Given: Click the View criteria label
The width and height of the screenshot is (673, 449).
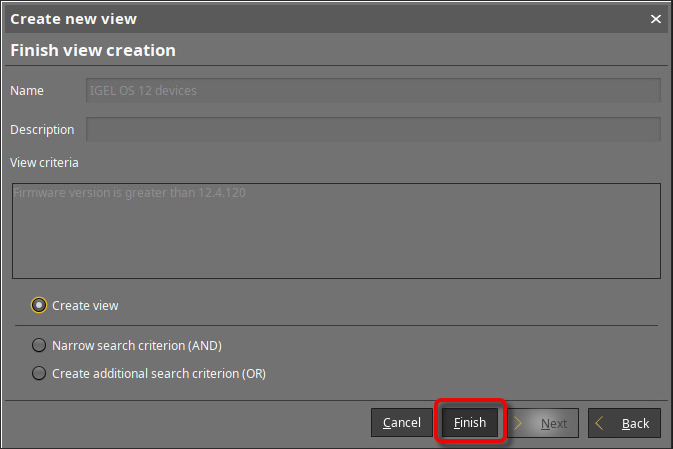Looking at the screenshot, I should tap(44, 162).
